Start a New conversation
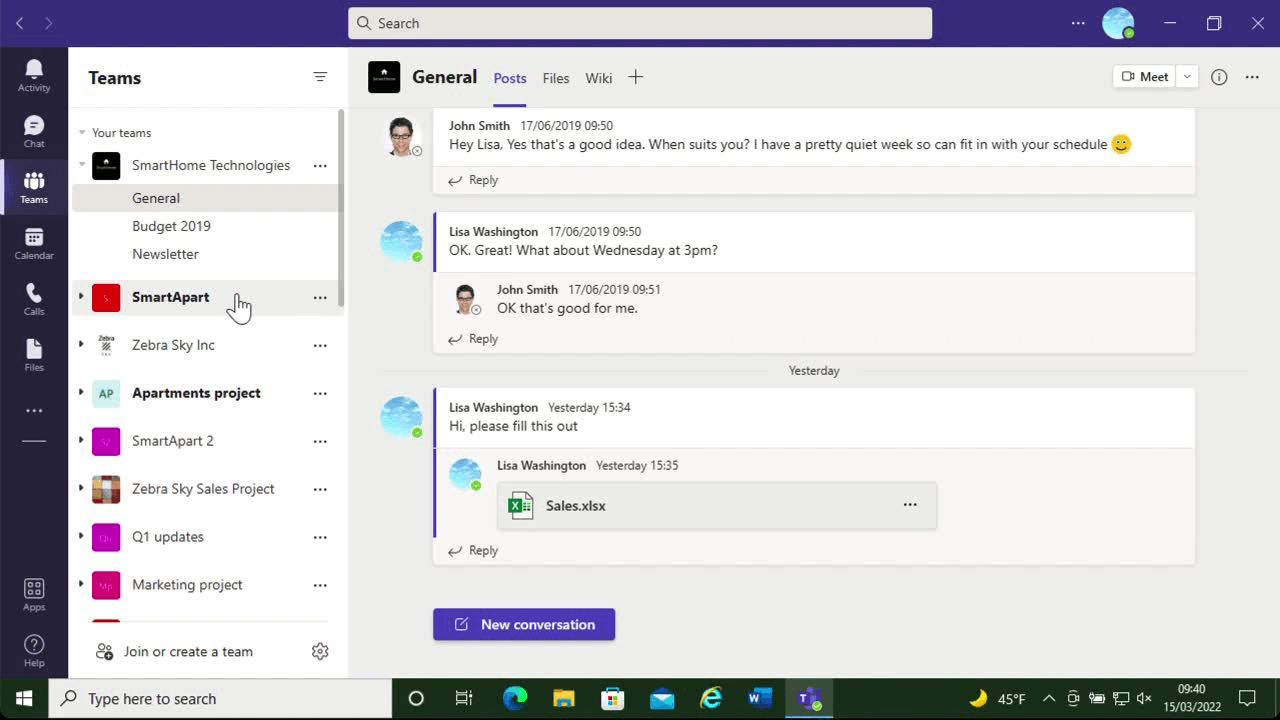 point(523,624)
